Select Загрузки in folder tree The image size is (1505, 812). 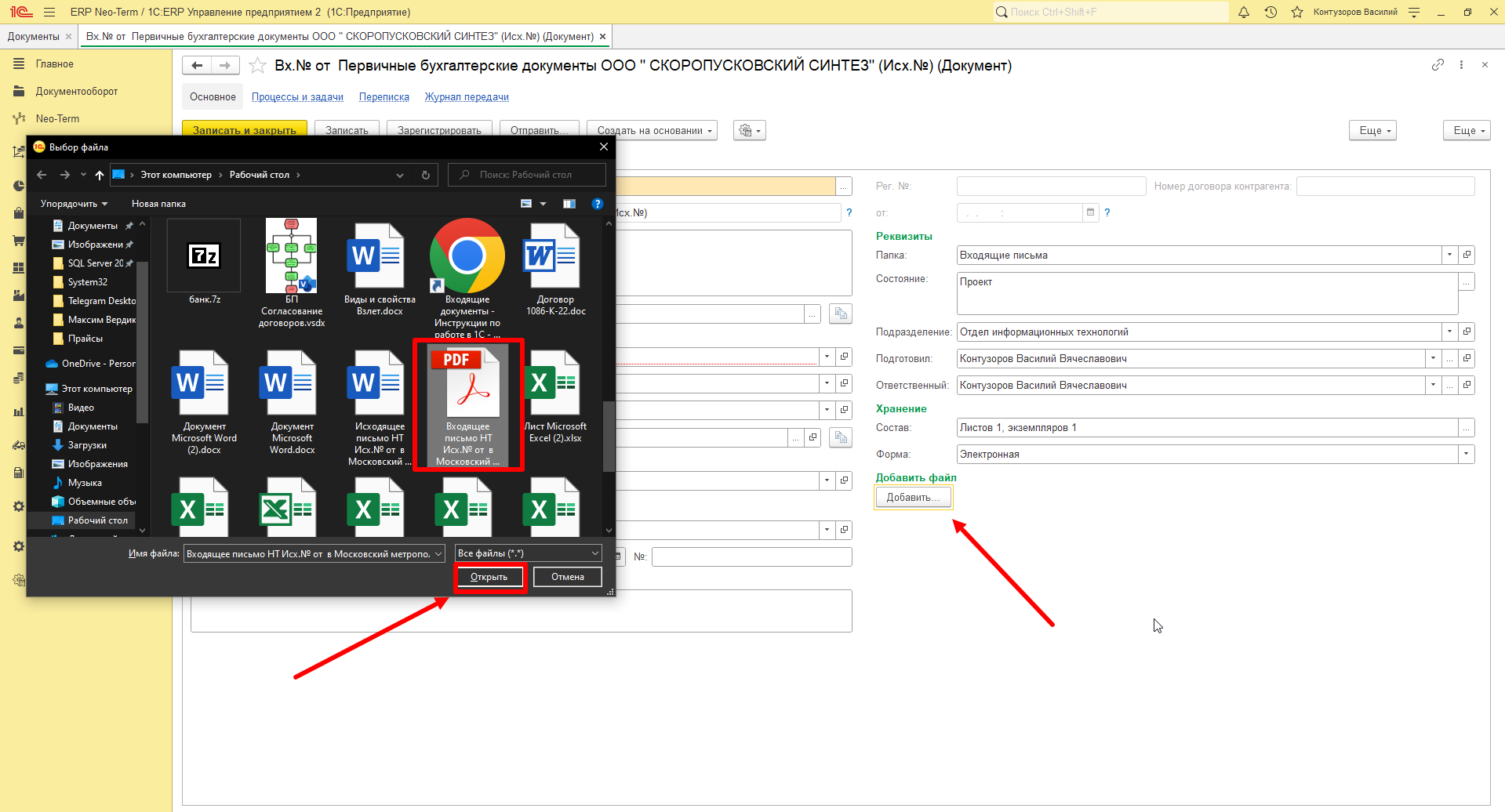(86, 445)
